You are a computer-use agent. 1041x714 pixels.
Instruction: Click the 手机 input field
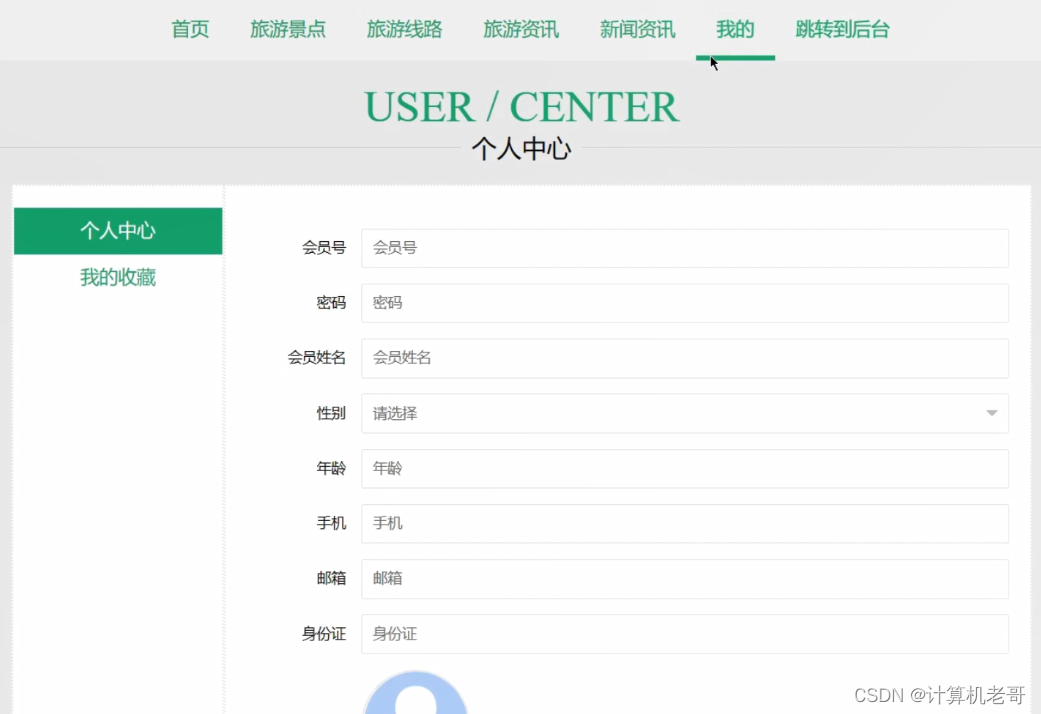point(684,524)
